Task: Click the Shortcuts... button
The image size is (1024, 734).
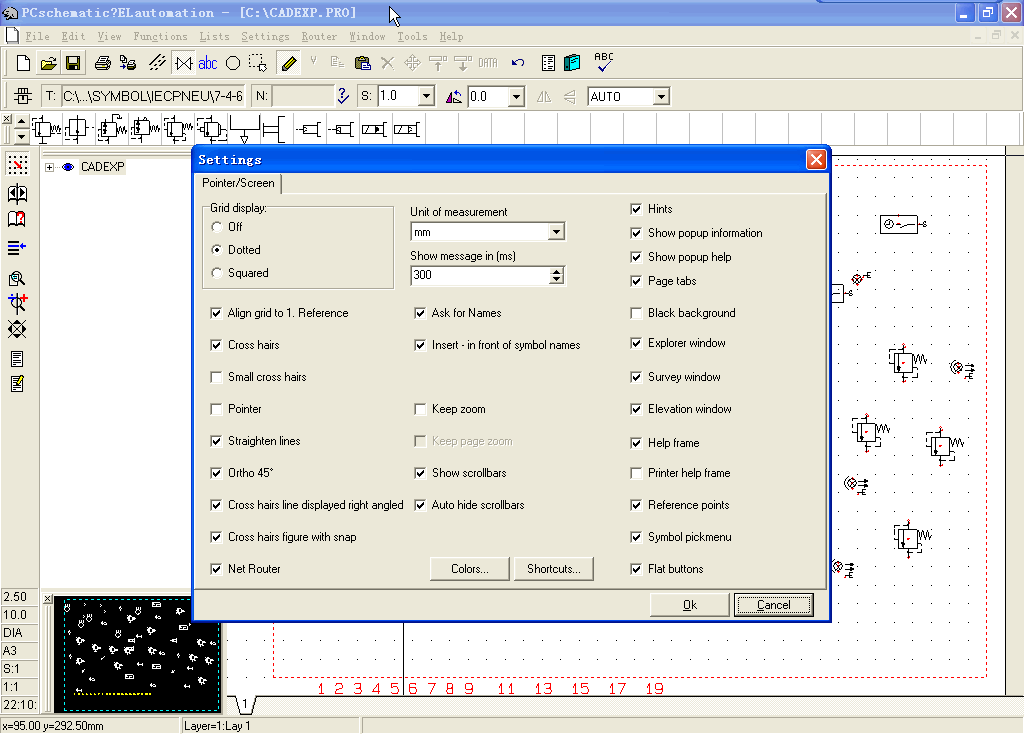Action: (x=554, y=569)
